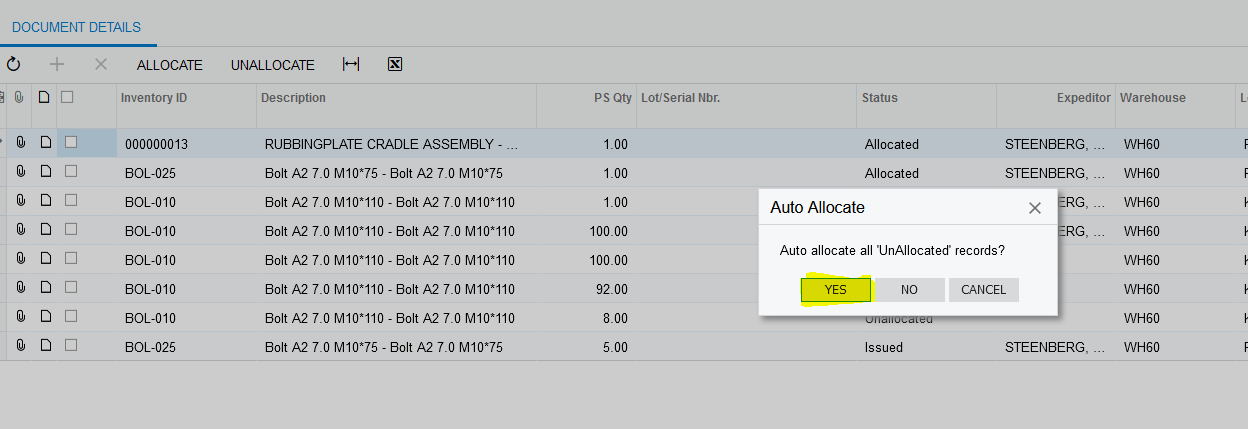Close the Auto Allocate dialog

coord(1035,208)
